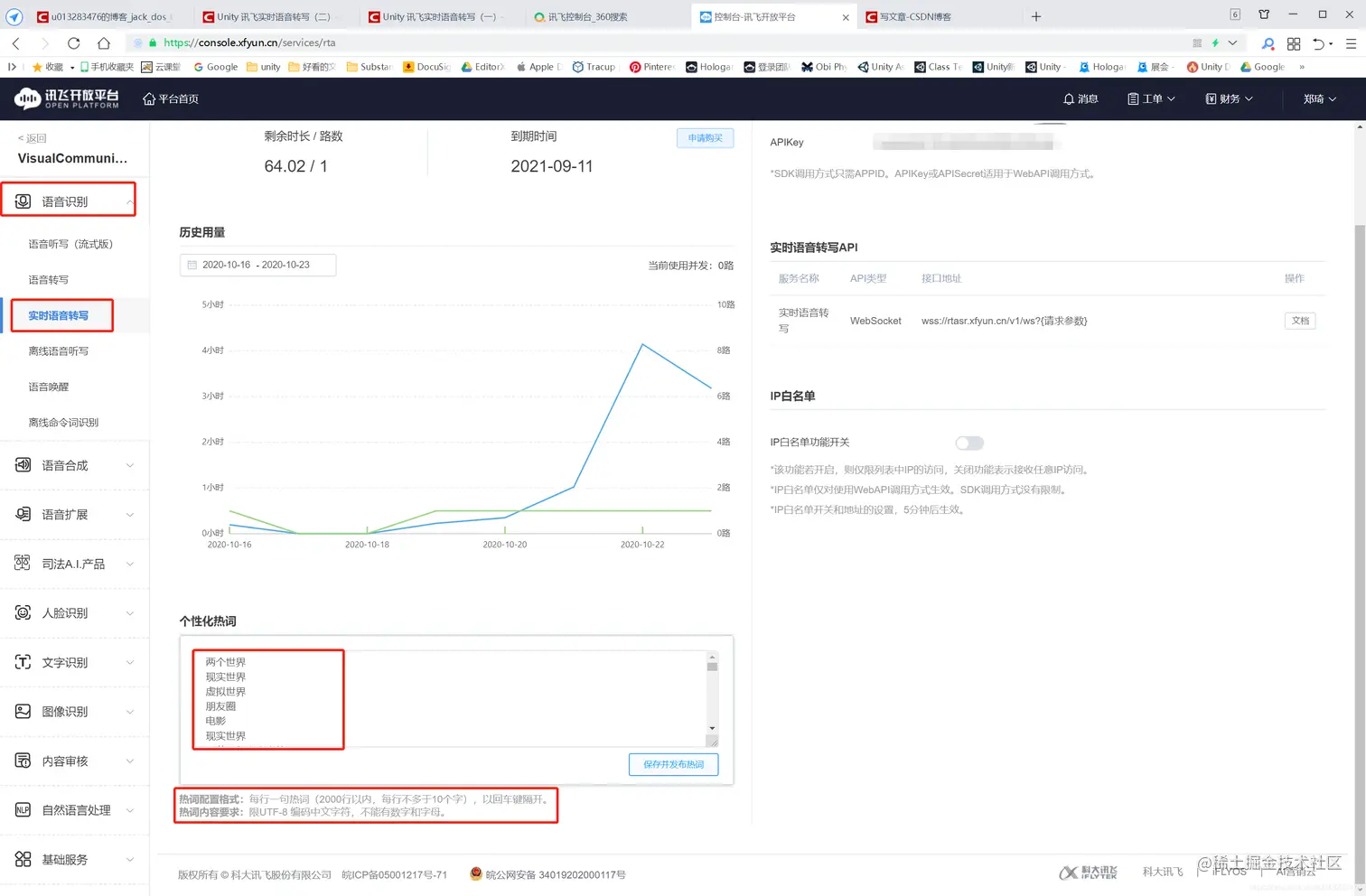Open the 离线语音听写 menu item
The image size is (1366, 896).
click(x=59, y=351)
